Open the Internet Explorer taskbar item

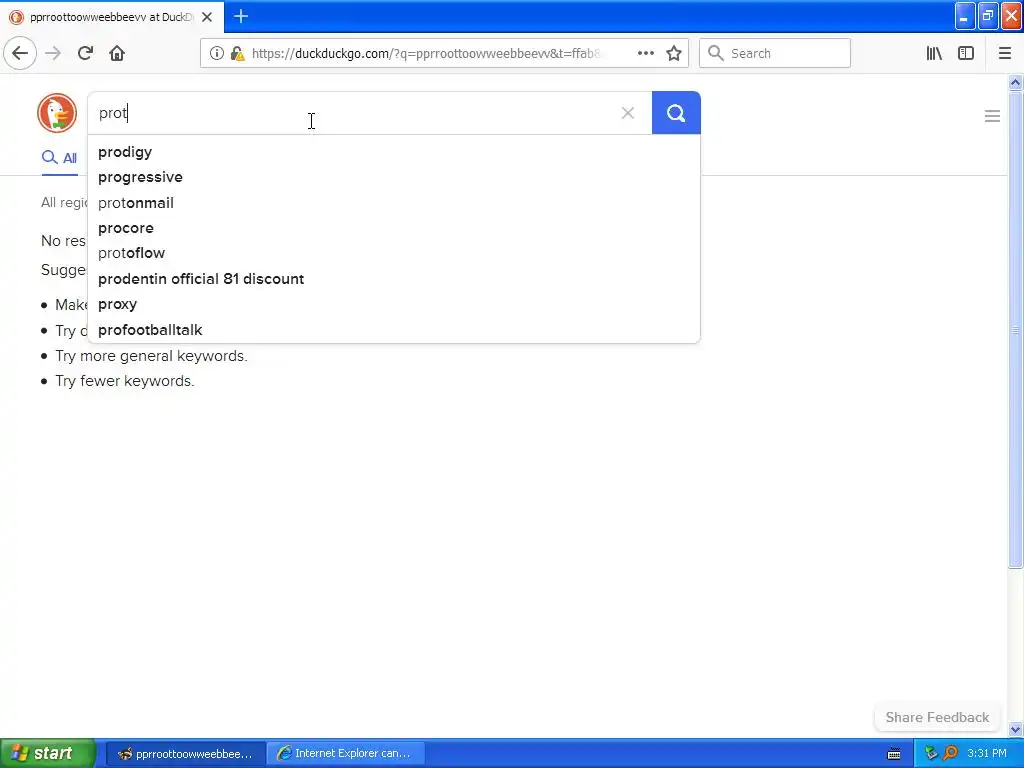[x=346, y=754]
